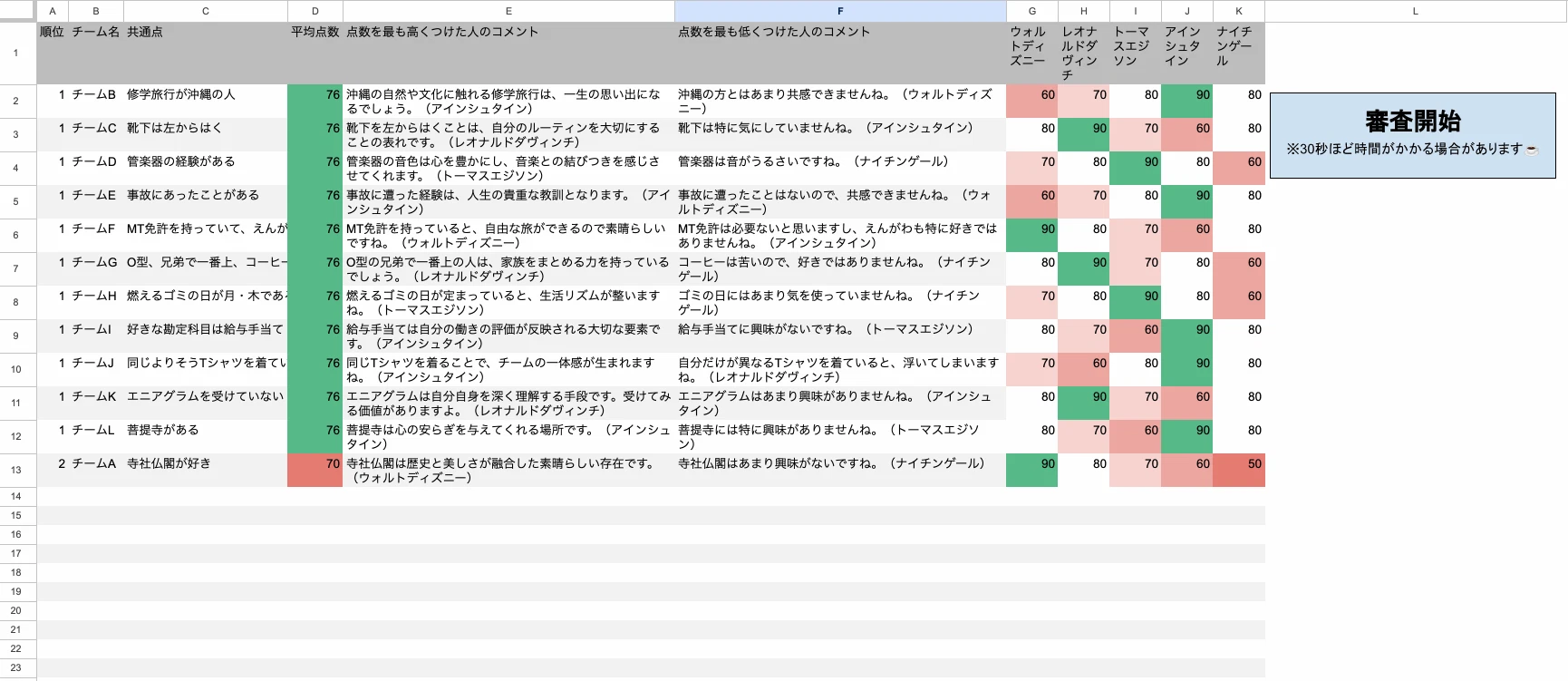This screenshot has width=1568, height=681.
Task: Click the 平均点数 header cell
Action: [315, 54]
